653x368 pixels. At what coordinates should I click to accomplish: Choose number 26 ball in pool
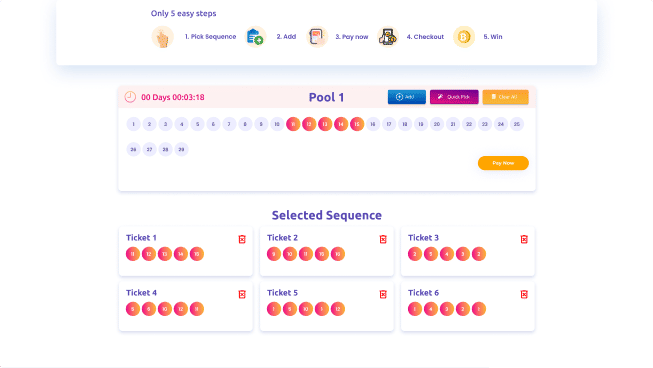point(134,149)
